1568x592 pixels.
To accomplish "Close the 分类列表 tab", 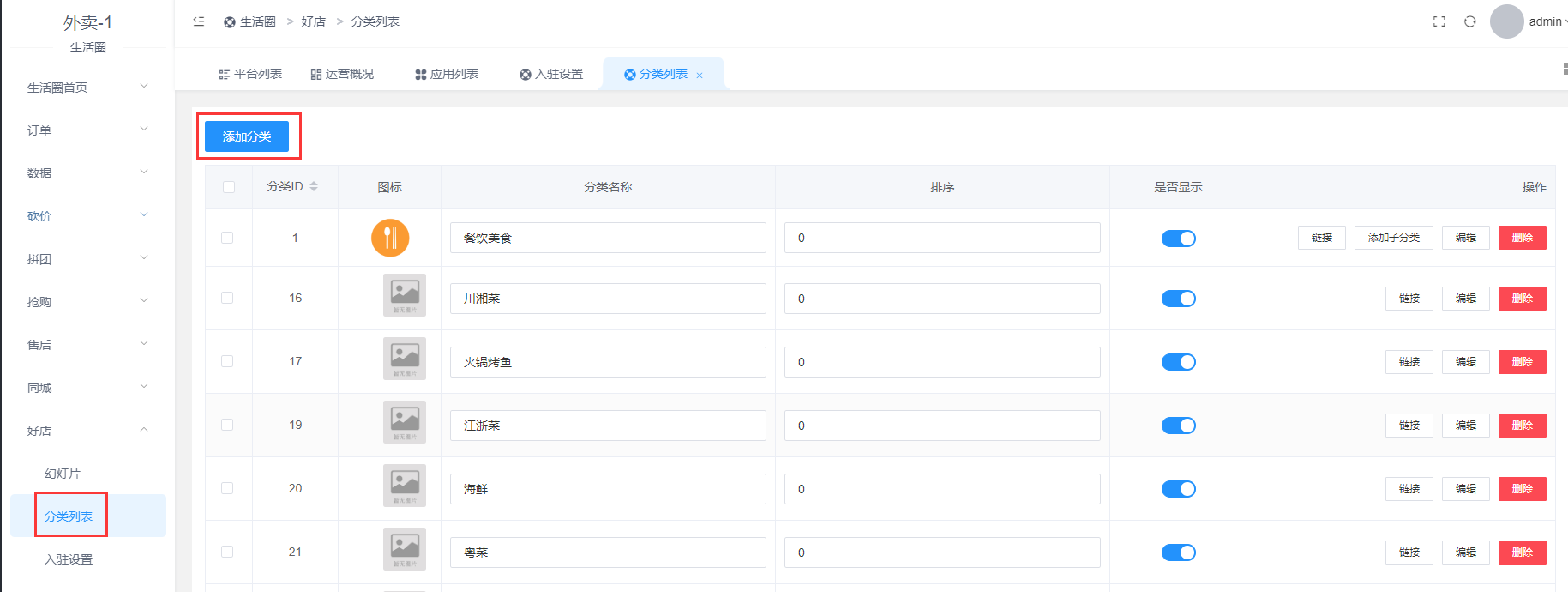I will tap(700, 76).
